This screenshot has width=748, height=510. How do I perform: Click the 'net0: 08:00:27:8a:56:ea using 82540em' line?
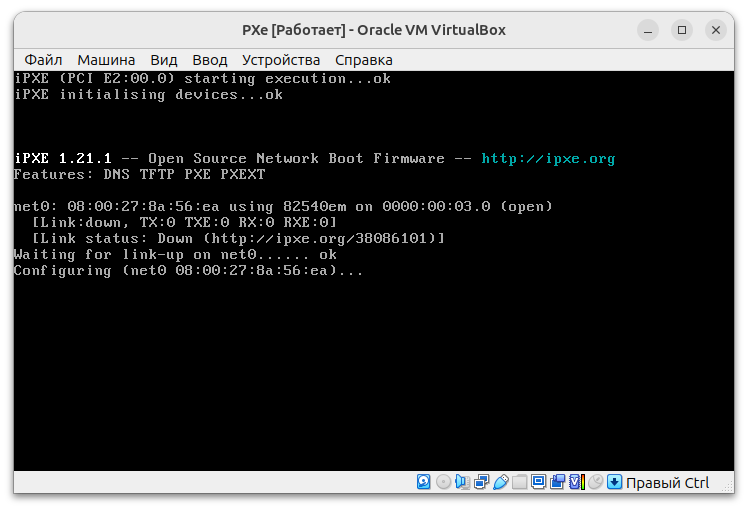(x=283, y=206)
